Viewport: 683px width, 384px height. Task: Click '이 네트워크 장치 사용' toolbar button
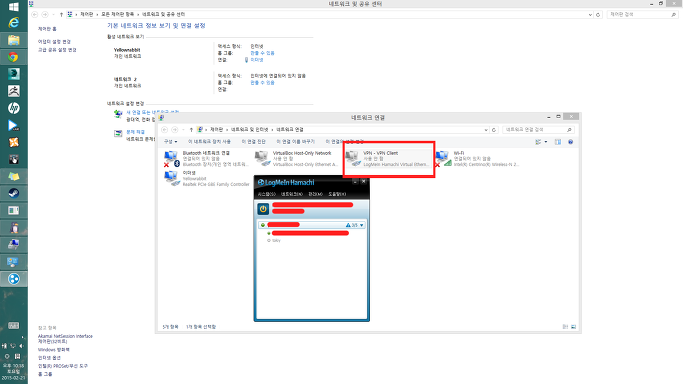coord(209,141)
